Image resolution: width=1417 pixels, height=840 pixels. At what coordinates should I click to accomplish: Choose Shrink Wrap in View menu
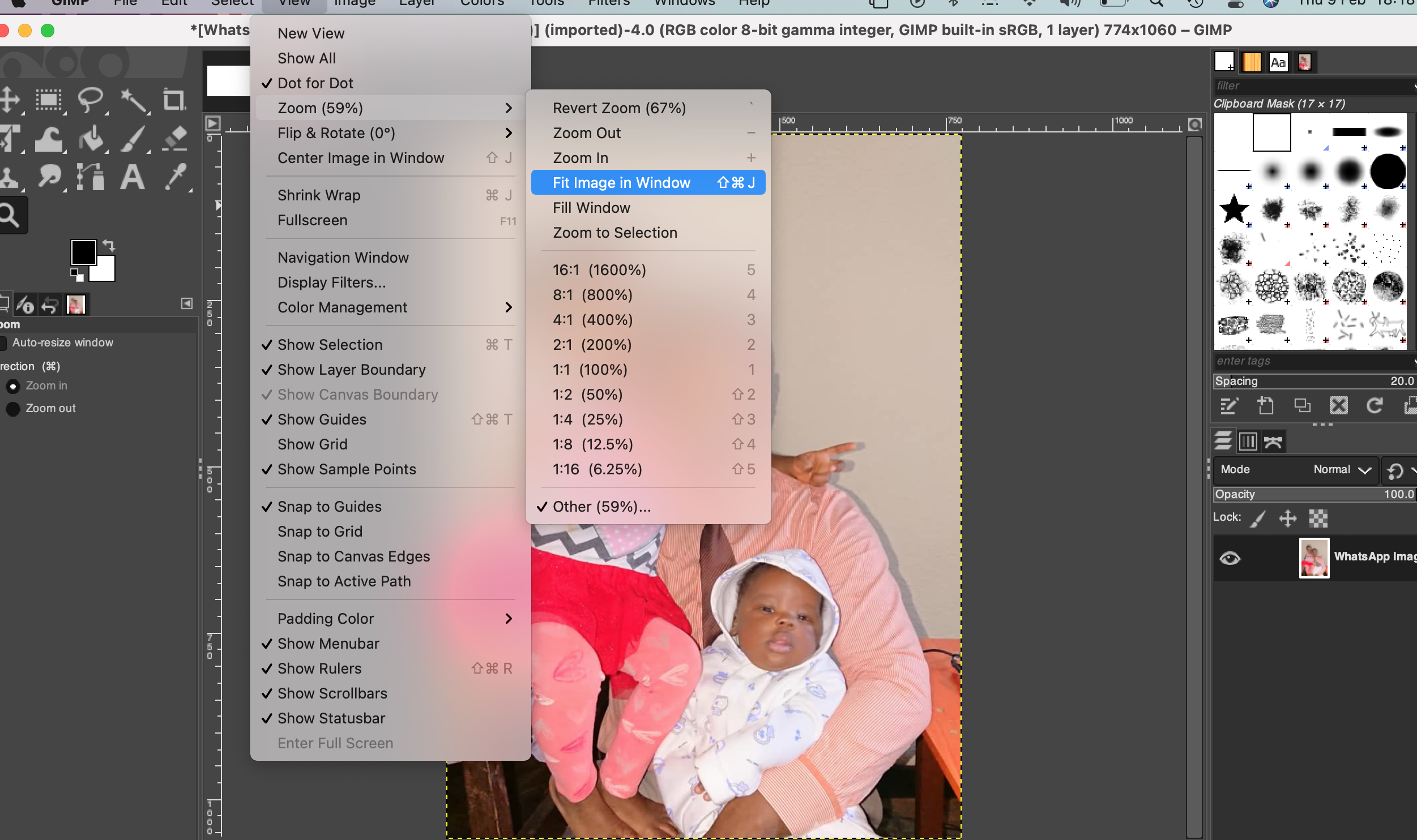[391, 195]
